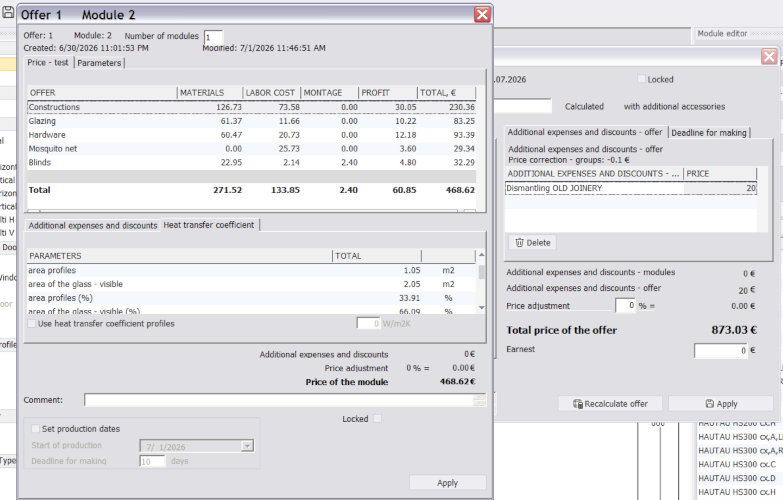Open Additional expenses and discounts tab
This screenshot has width=783, height=500.
click(x=93, y=226)
